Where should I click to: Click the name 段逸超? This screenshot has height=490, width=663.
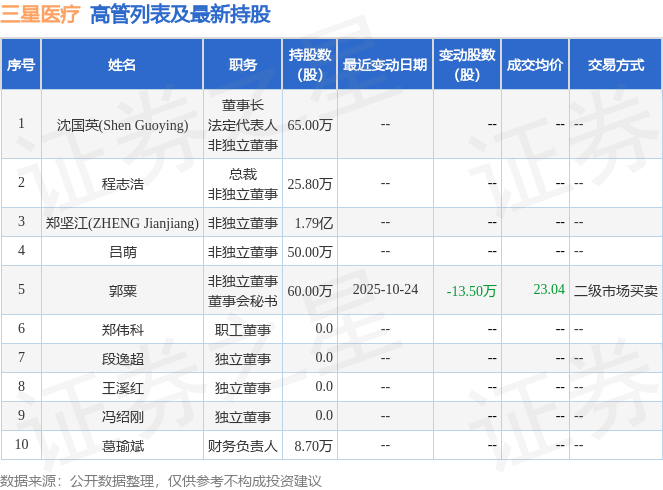tap(123, 359)
